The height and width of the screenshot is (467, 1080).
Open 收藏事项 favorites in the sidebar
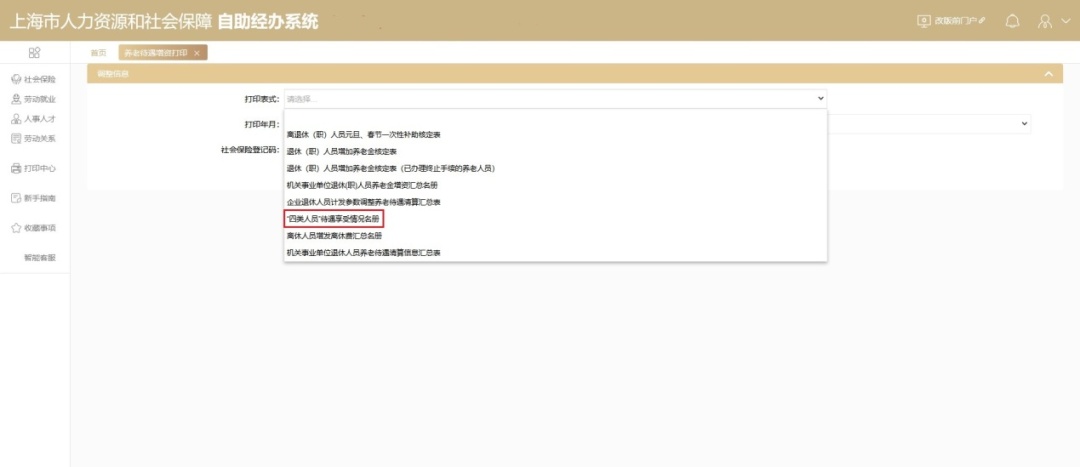[x=34, y=228]
